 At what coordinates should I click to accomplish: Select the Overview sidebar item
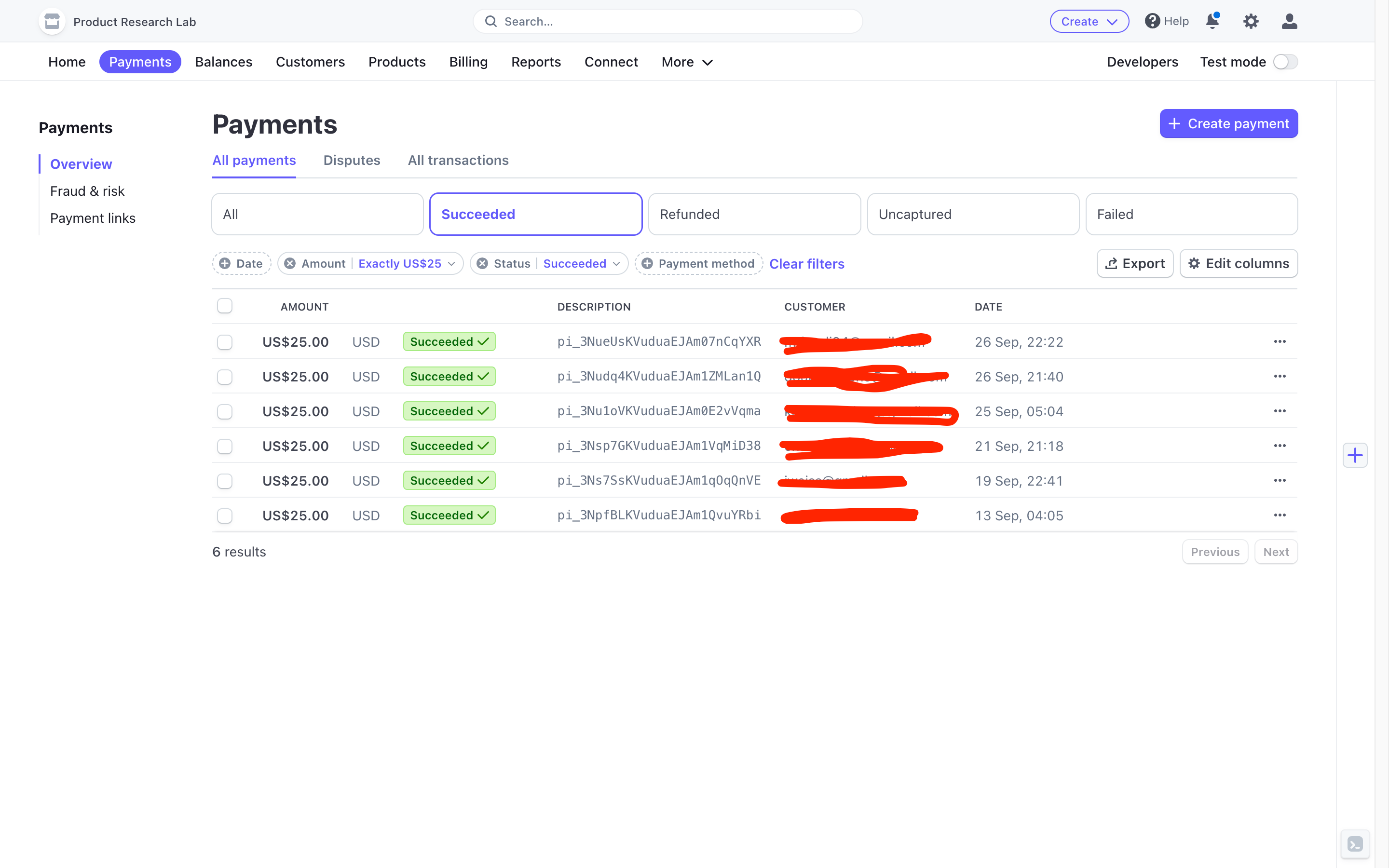point(81,164)
